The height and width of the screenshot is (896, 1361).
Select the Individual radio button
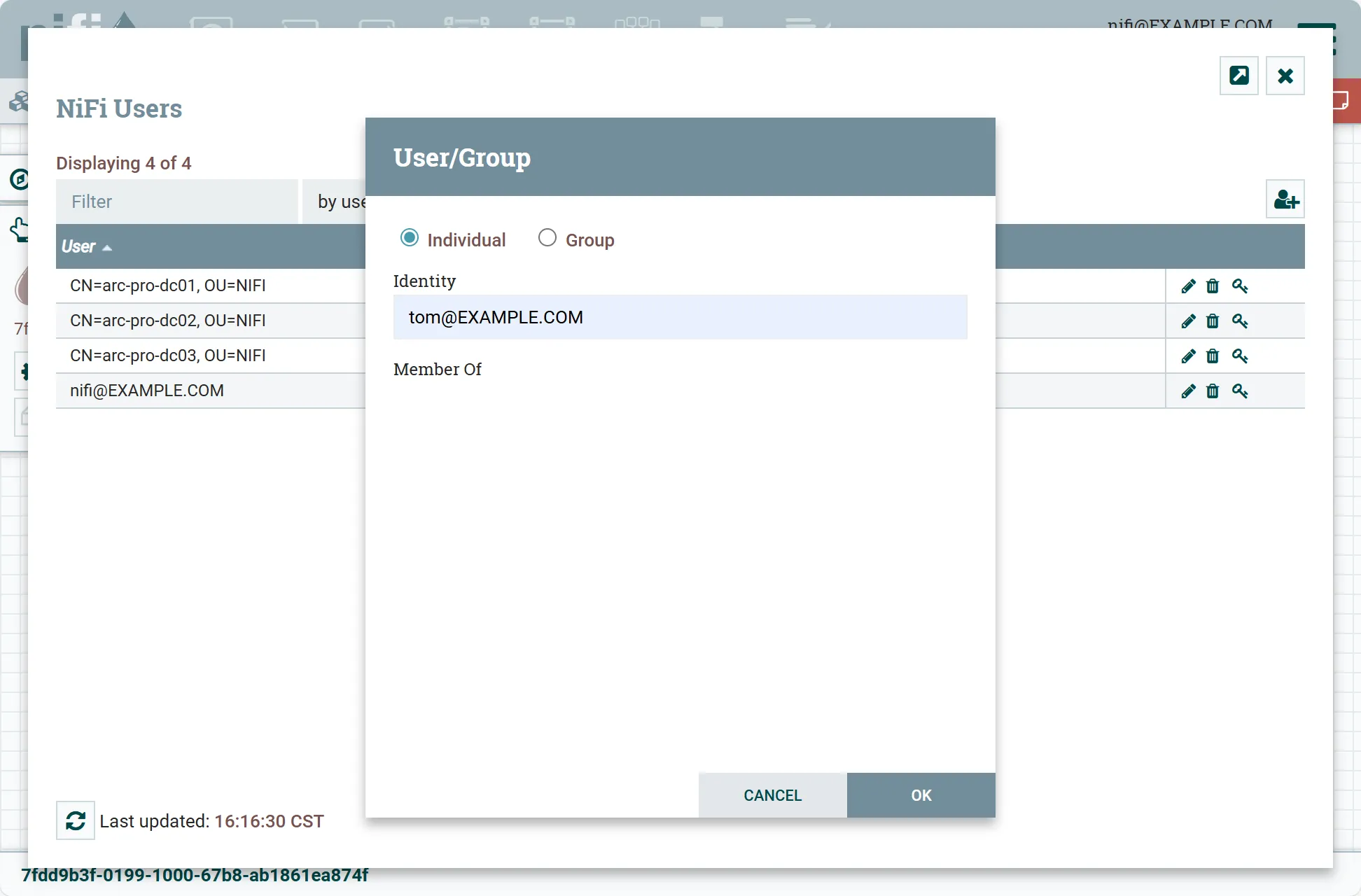pyautogui.click(x=410, y=238)
